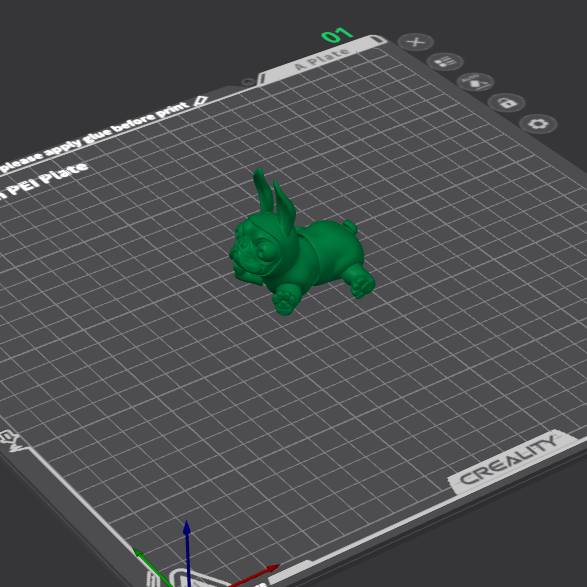Image resolution: width=587 pixels, height=587 pixels.
Task: Open plate settings via the gear icon
Action: (x=538, y=124)
